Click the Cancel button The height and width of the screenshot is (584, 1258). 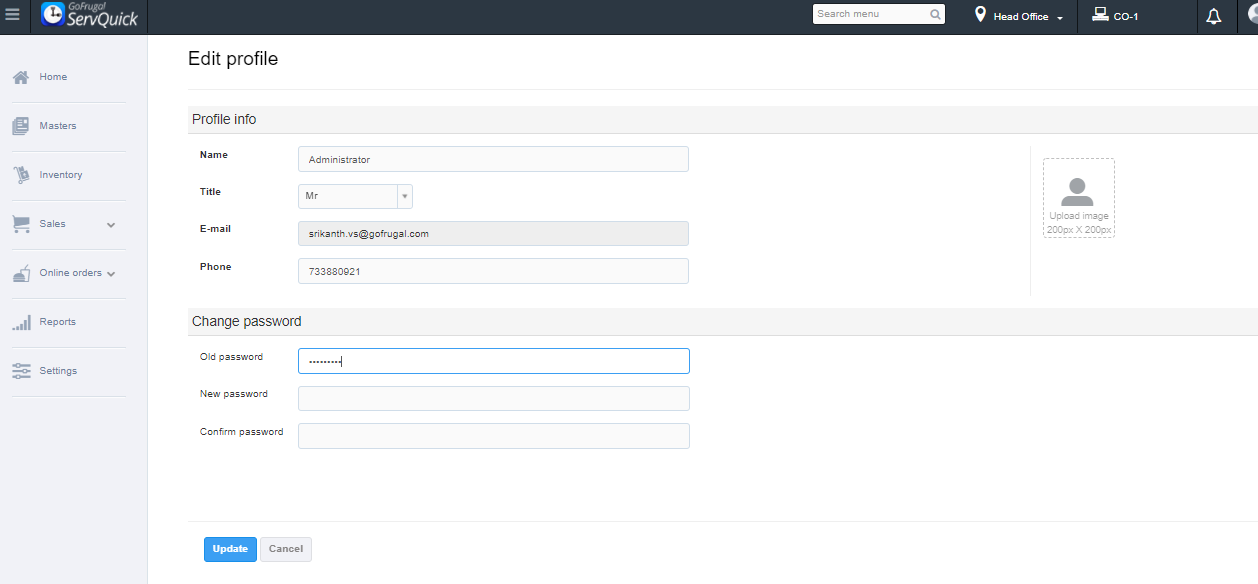(x=286, y=549)
